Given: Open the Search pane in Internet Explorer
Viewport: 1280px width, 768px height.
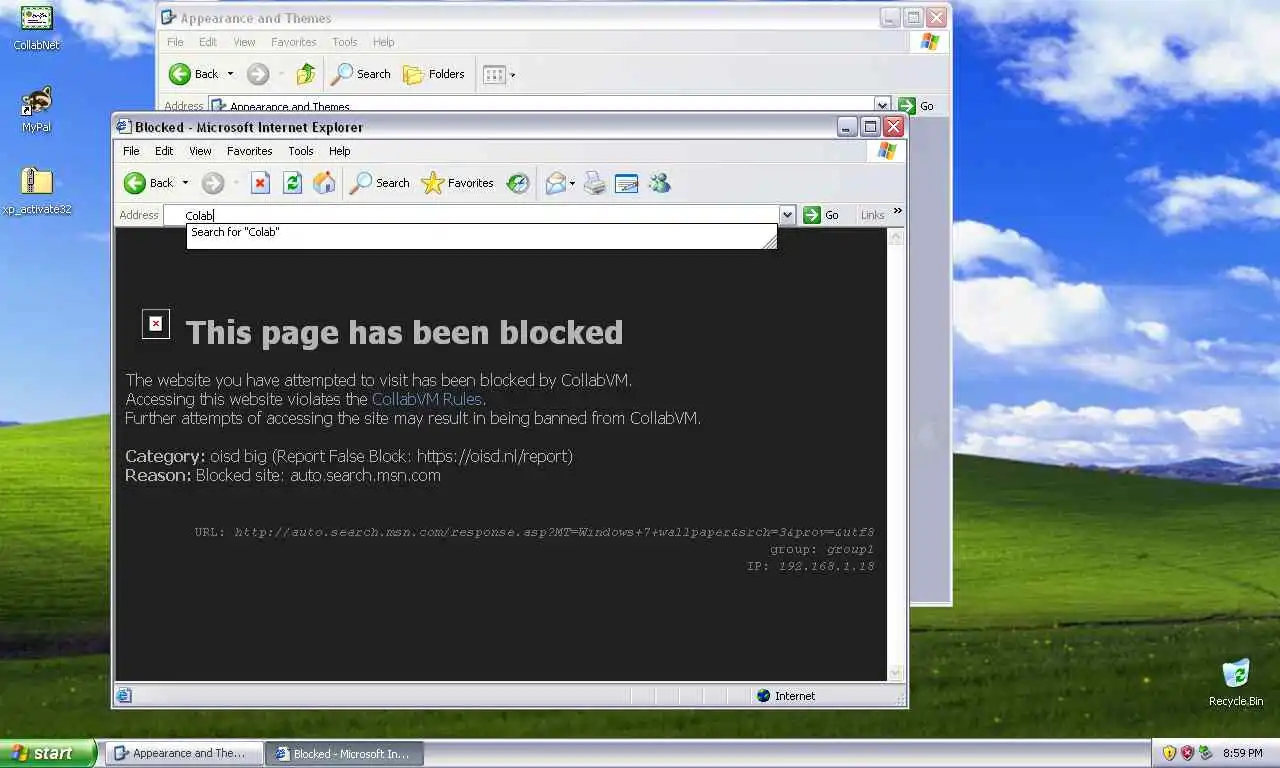Looking at the screenshot, I should [379, 183].
